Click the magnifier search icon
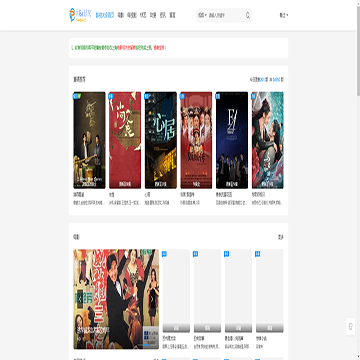This screenshot has height=360, width=360. 248,15
